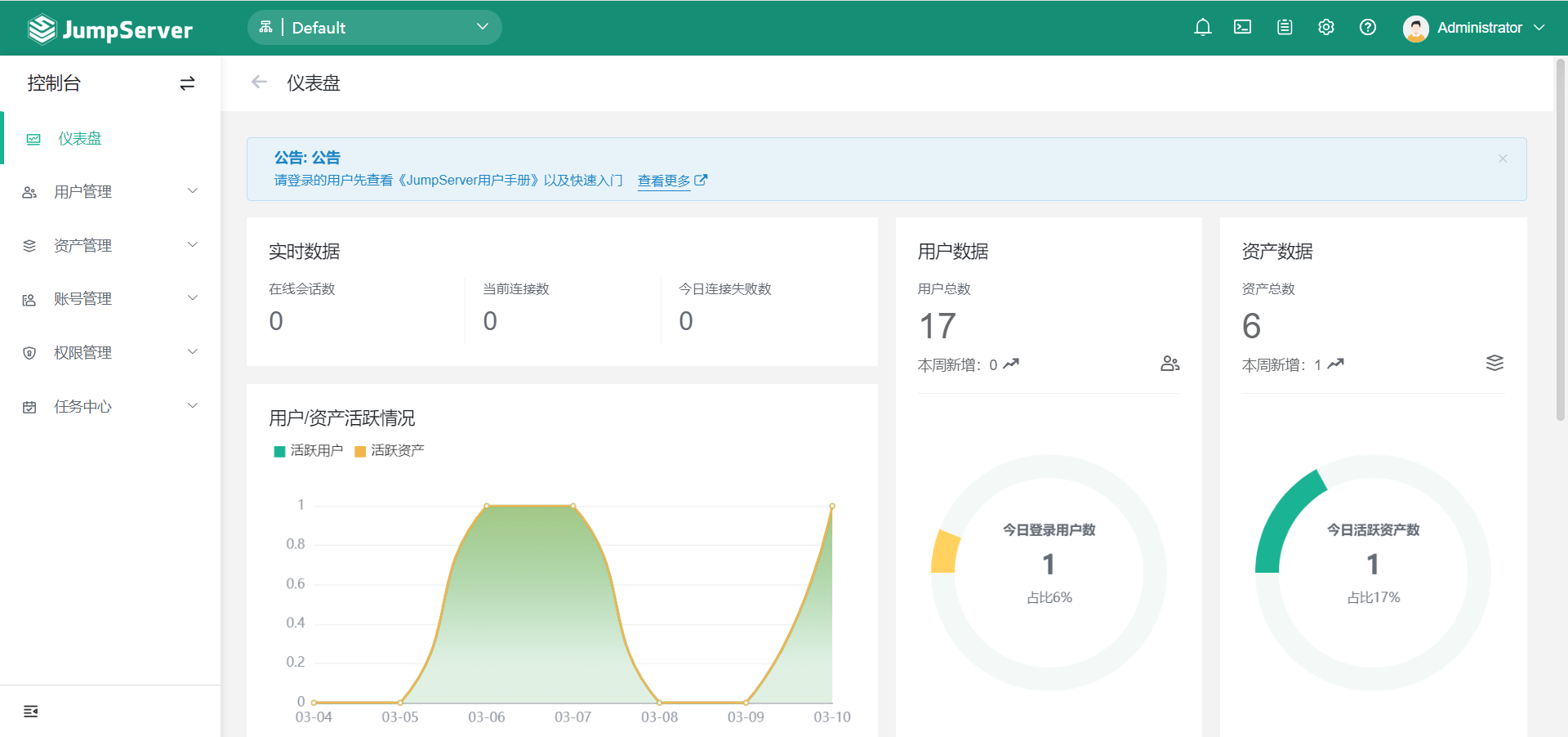The image size is (1568, 737).
Task: Expand the 权限管理 chevron
Action: tap(193, 352)
